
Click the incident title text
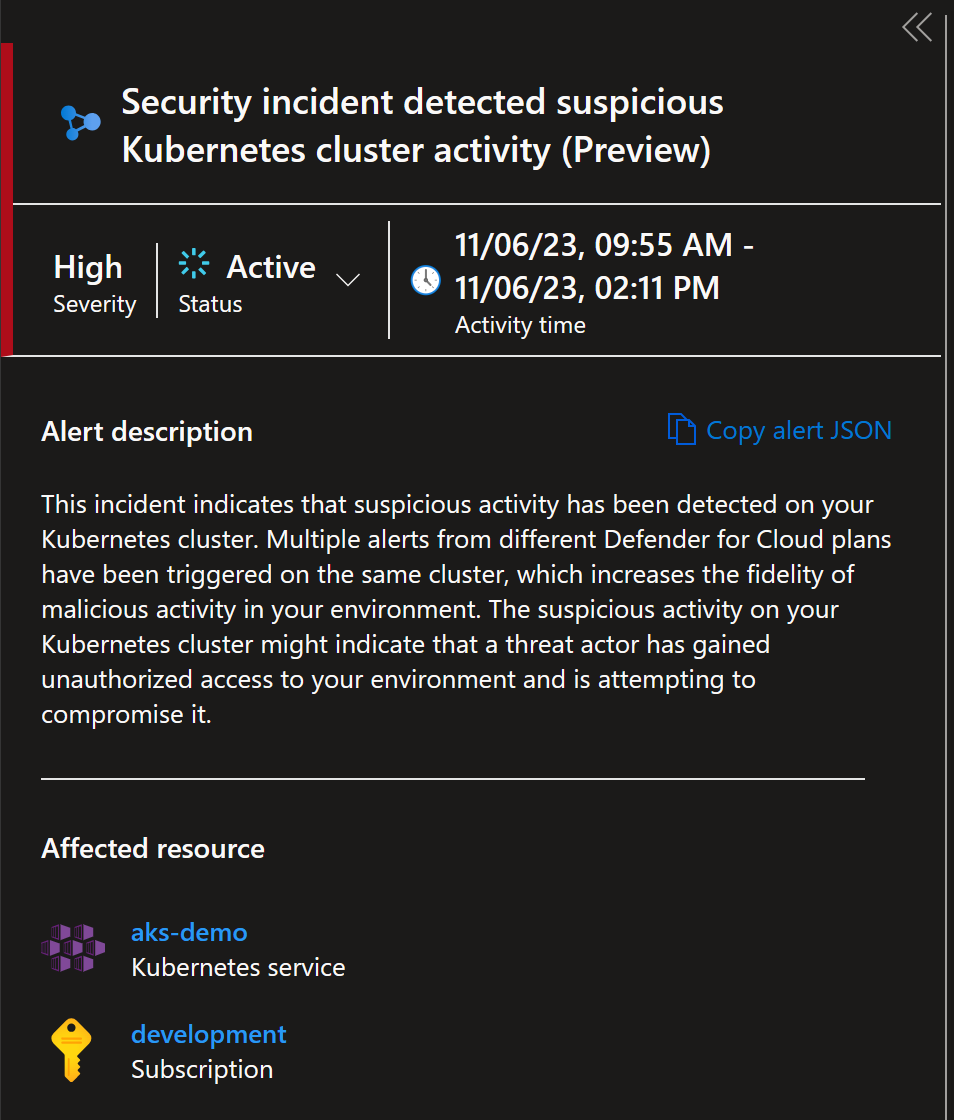422,126
